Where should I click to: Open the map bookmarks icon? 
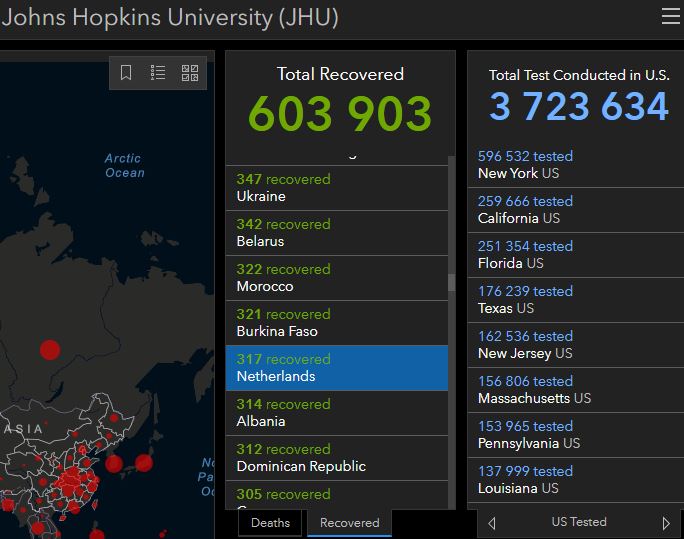[x=126, y=72]
